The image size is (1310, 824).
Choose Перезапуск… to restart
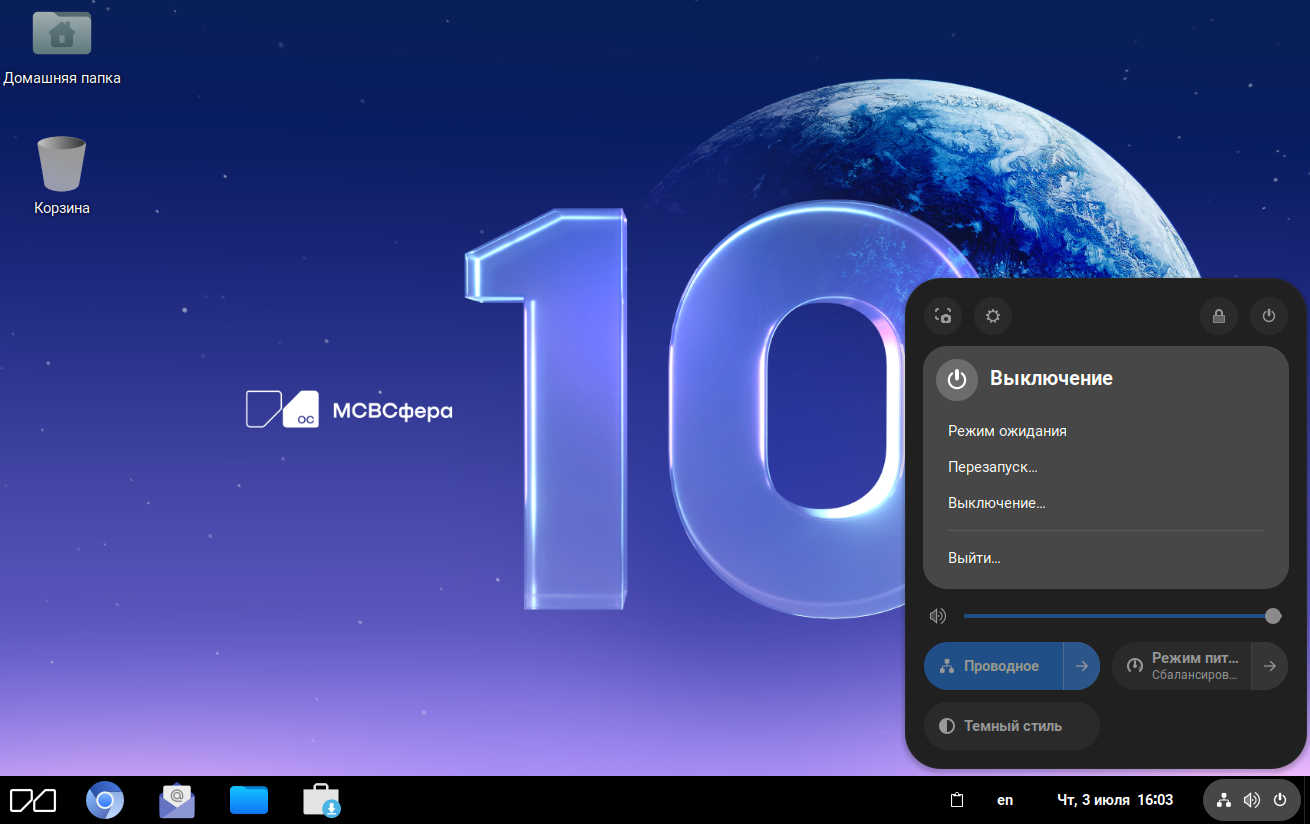pyautogui.click(x=992, y=467)
